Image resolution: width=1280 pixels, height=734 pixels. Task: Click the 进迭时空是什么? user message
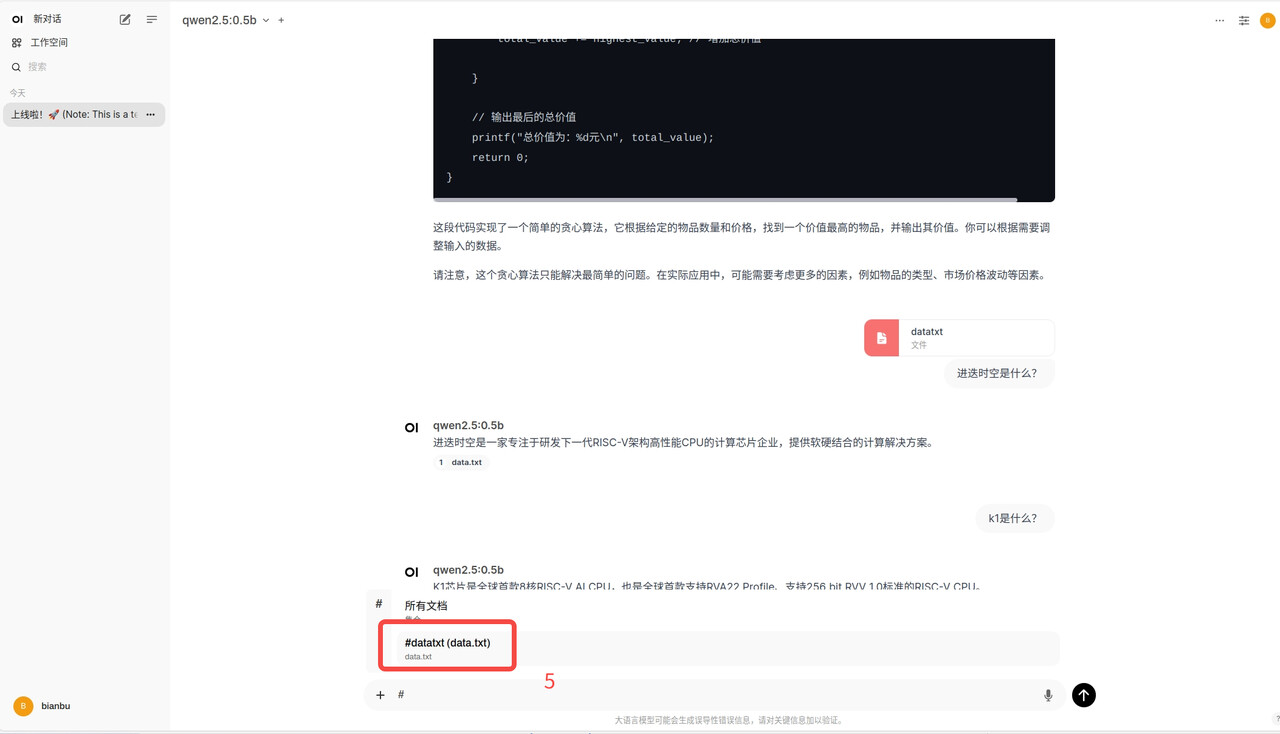(997, 373)
